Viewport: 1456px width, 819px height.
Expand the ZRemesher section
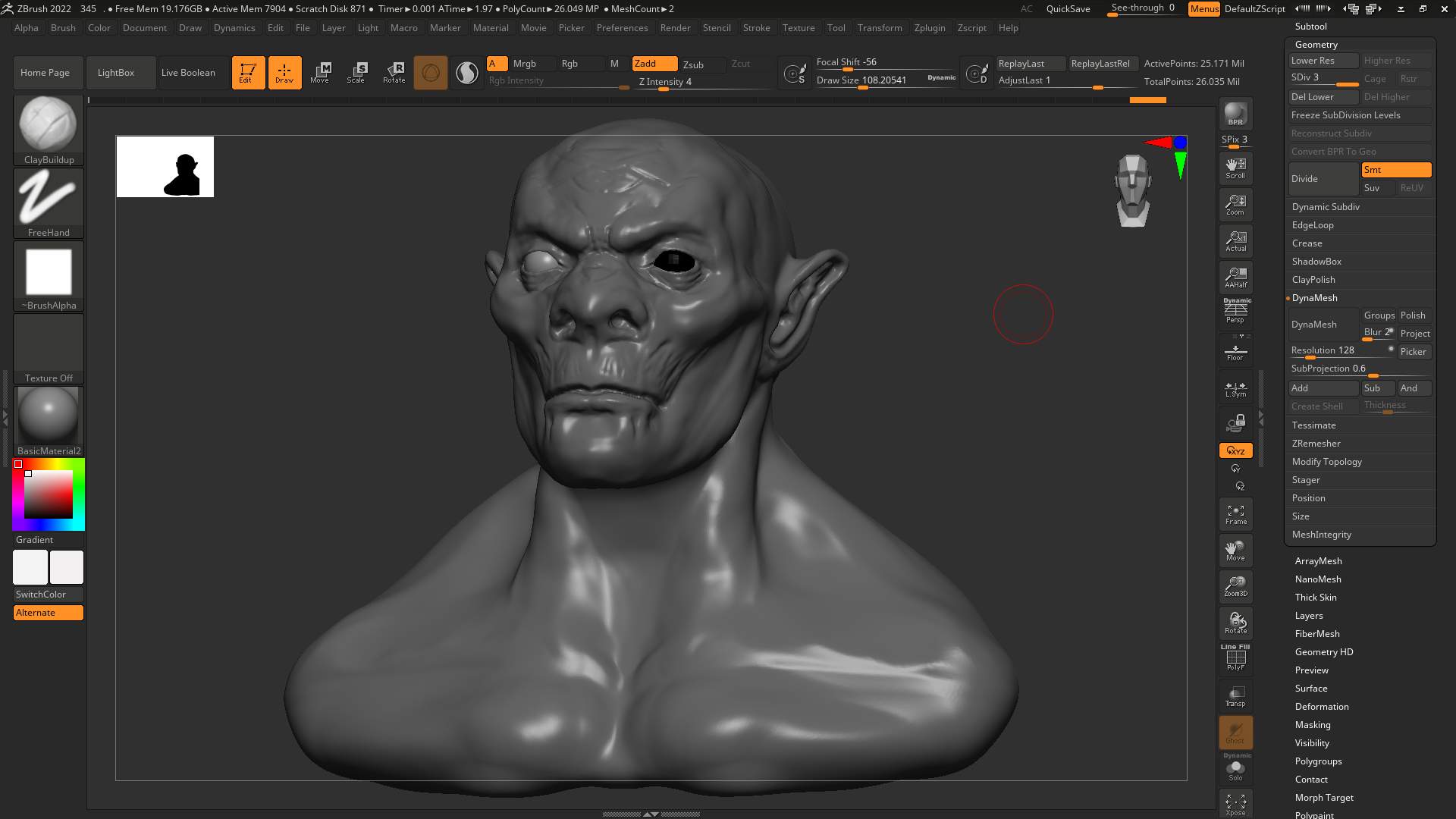[1316, 444]
